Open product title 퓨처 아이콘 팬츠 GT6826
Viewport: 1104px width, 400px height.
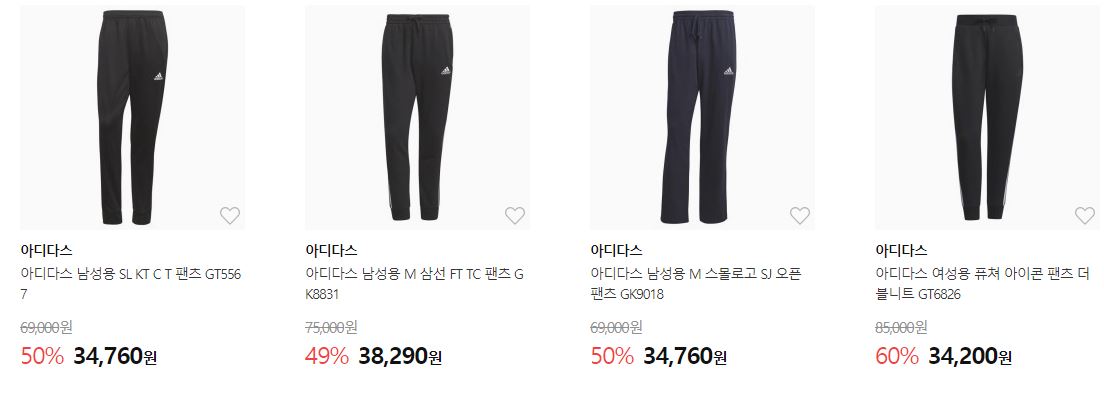pos(983,284)
